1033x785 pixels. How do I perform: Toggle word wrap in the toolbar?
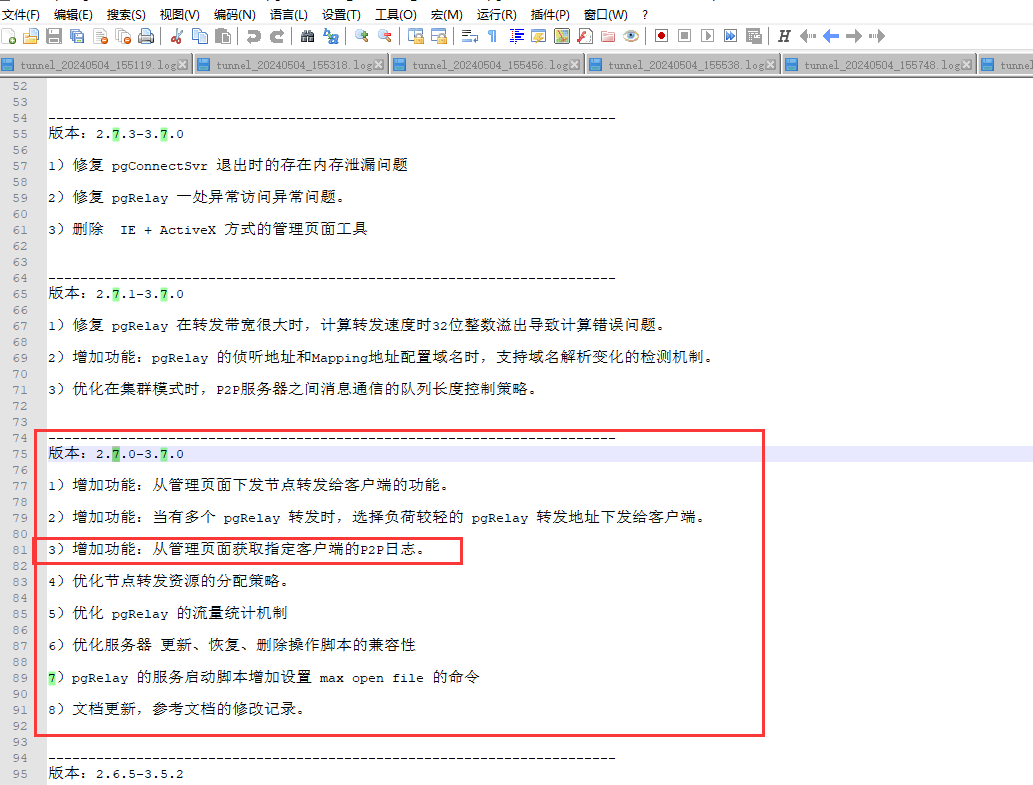(x=469, y=37)
